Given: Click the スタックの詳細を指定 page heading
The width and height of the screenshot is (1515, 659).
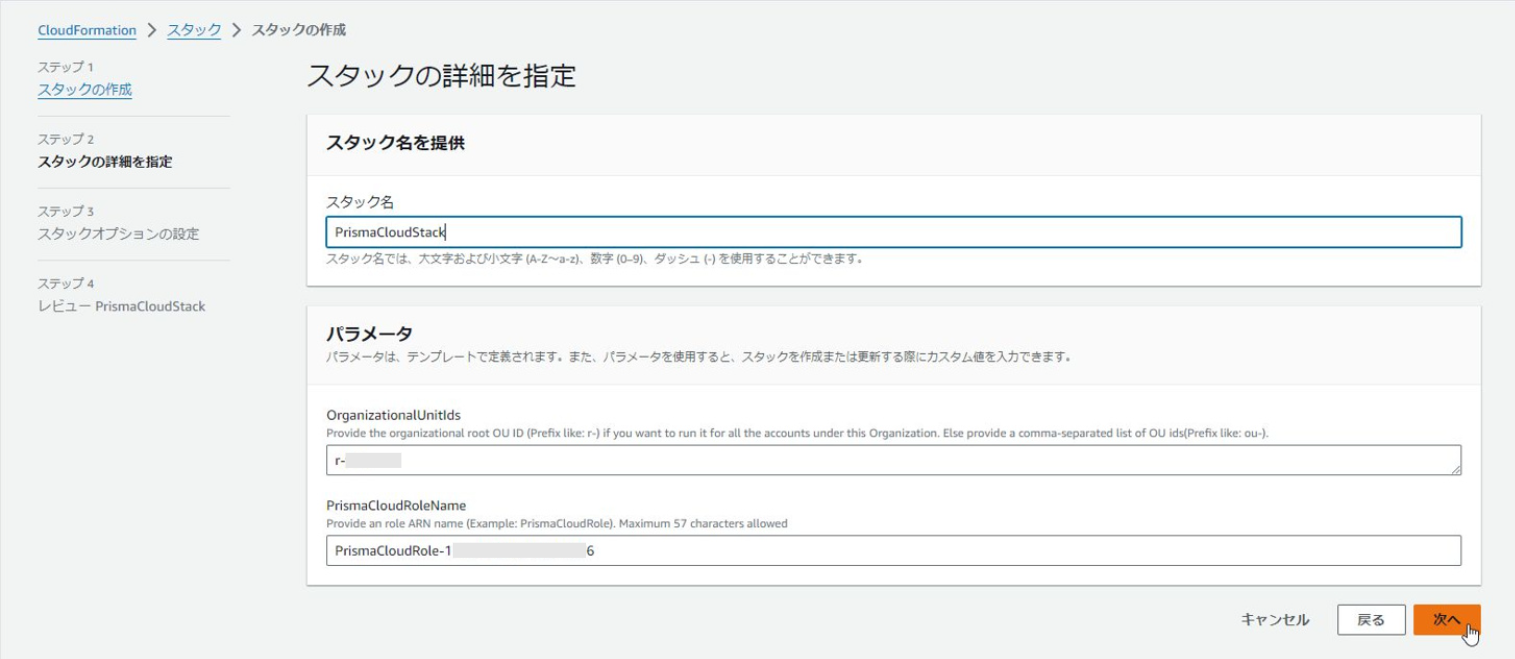Looking at the screenshot, I should [441, 76].
